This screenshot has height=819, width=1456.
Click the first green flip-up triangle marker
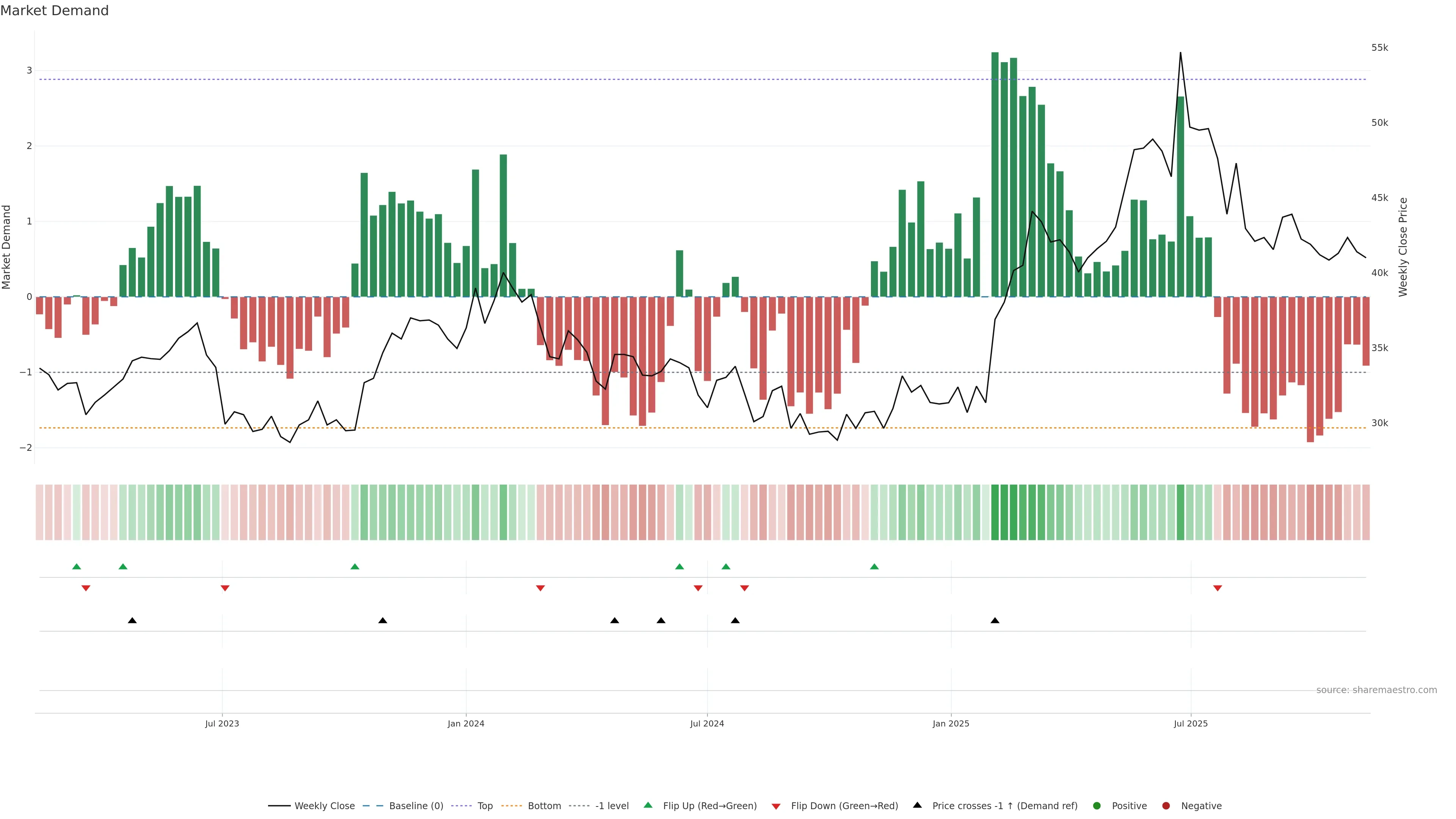click(77, 567)
